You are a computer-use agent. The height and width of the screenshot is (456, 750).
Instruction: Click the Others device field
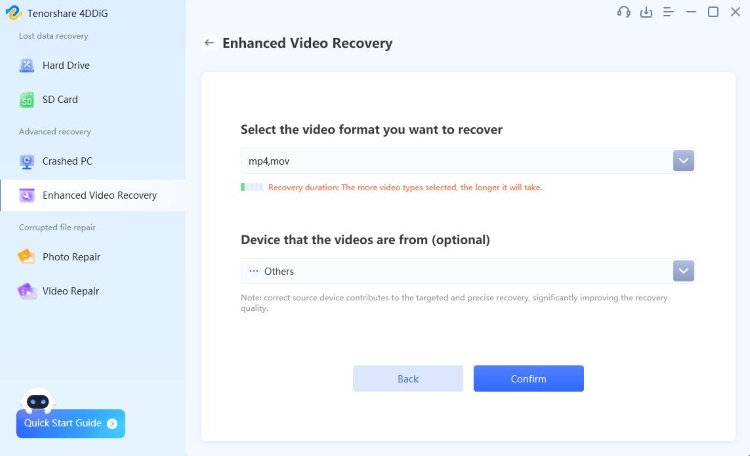point(467,271)
